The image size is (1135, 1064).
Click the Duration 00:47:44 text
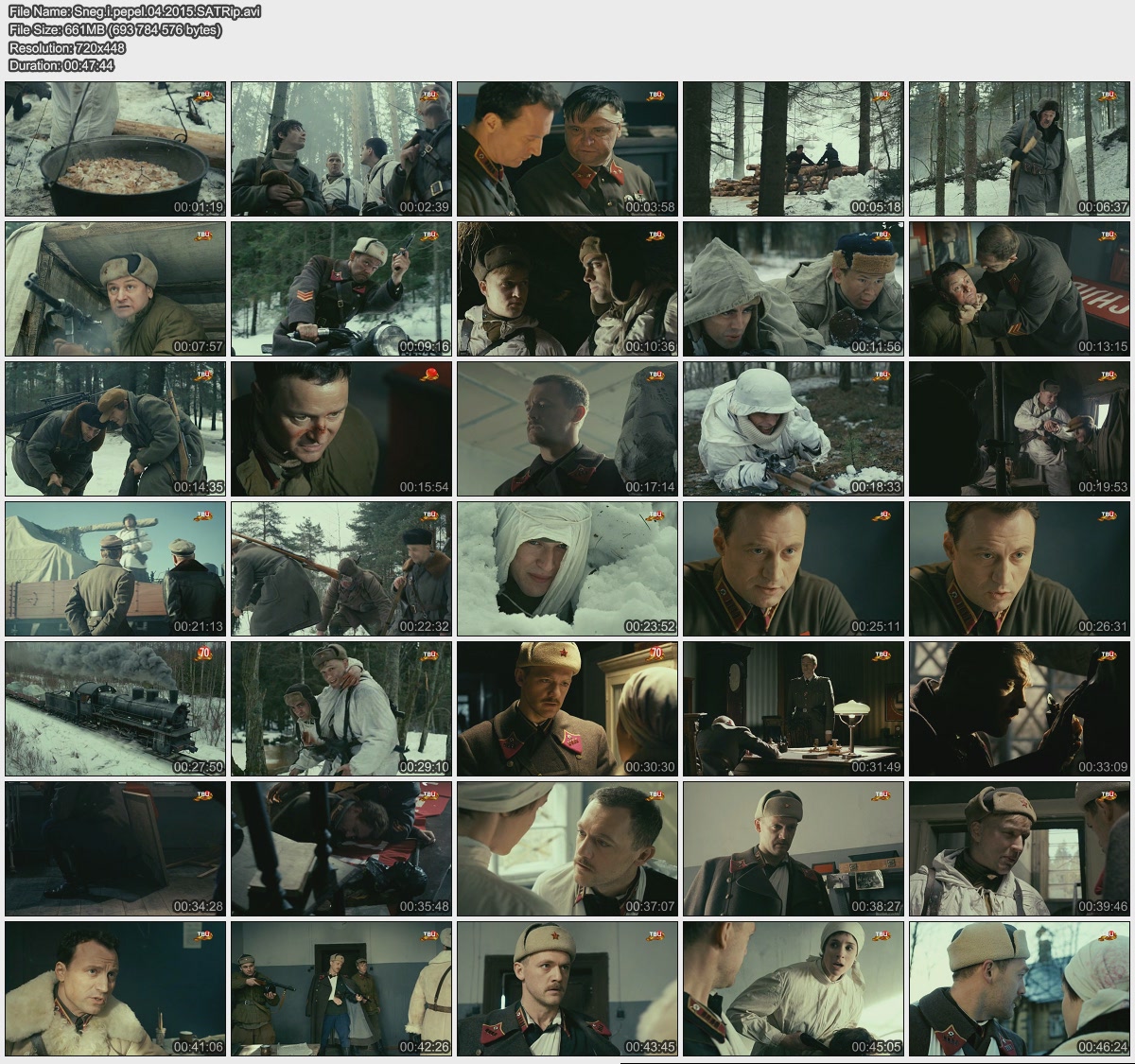[61, 65]
